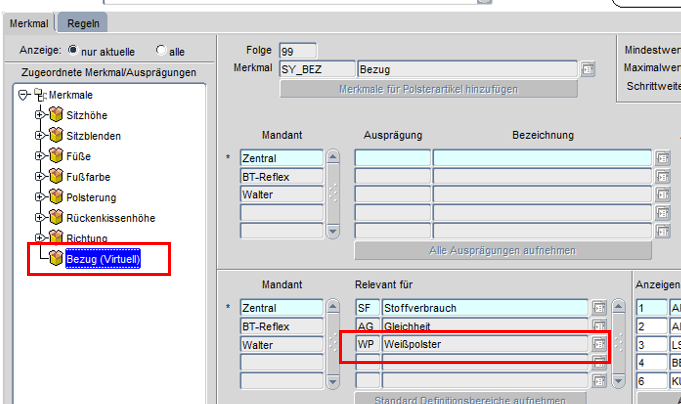Screen dimensions: 681x404
Task: Click folder icon of Polsterung node
Action: [56, 197]
